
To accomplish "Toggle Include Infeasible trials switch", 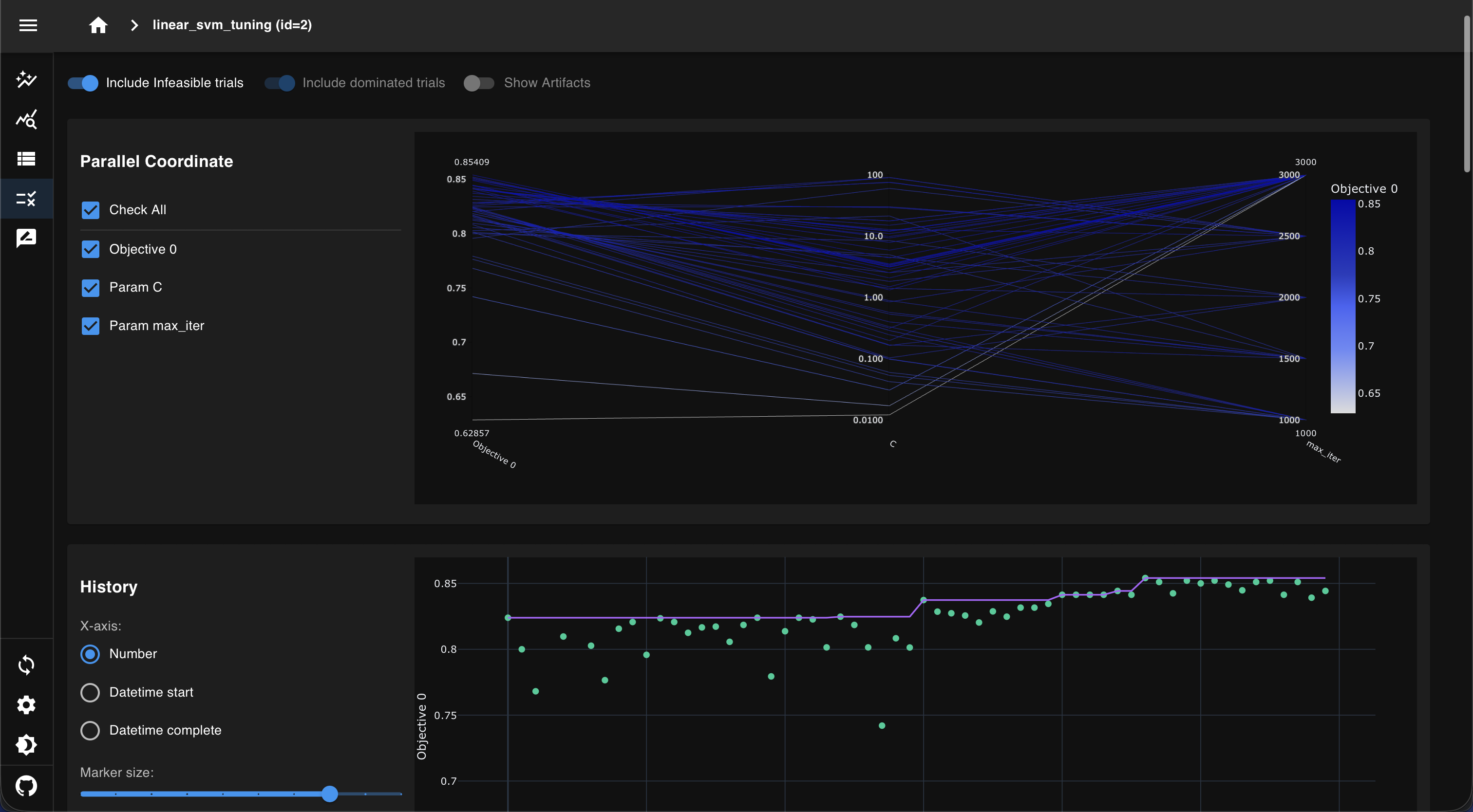I will (83, 83).
